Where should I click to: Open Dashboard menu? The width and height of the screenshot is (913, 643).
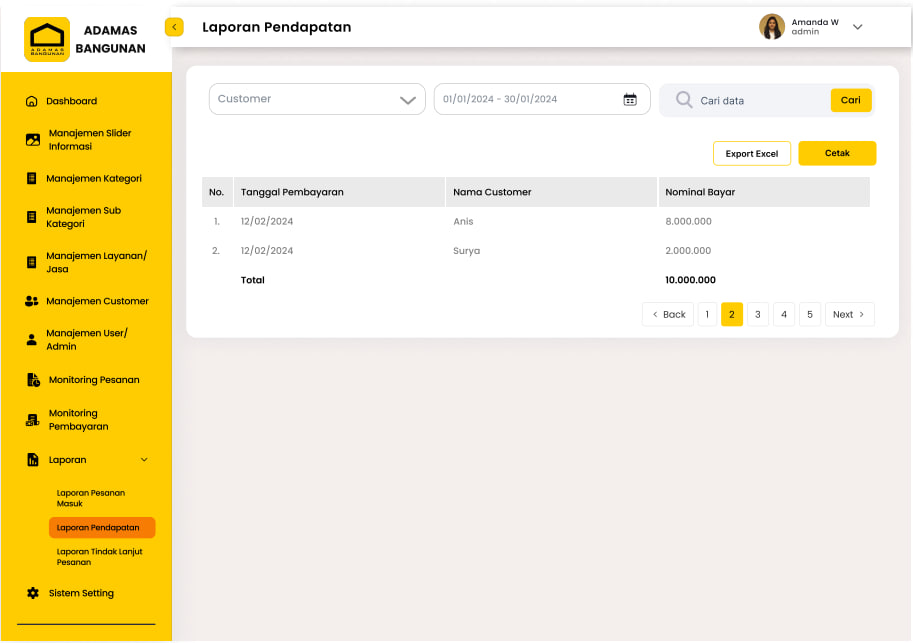[72, 101]
